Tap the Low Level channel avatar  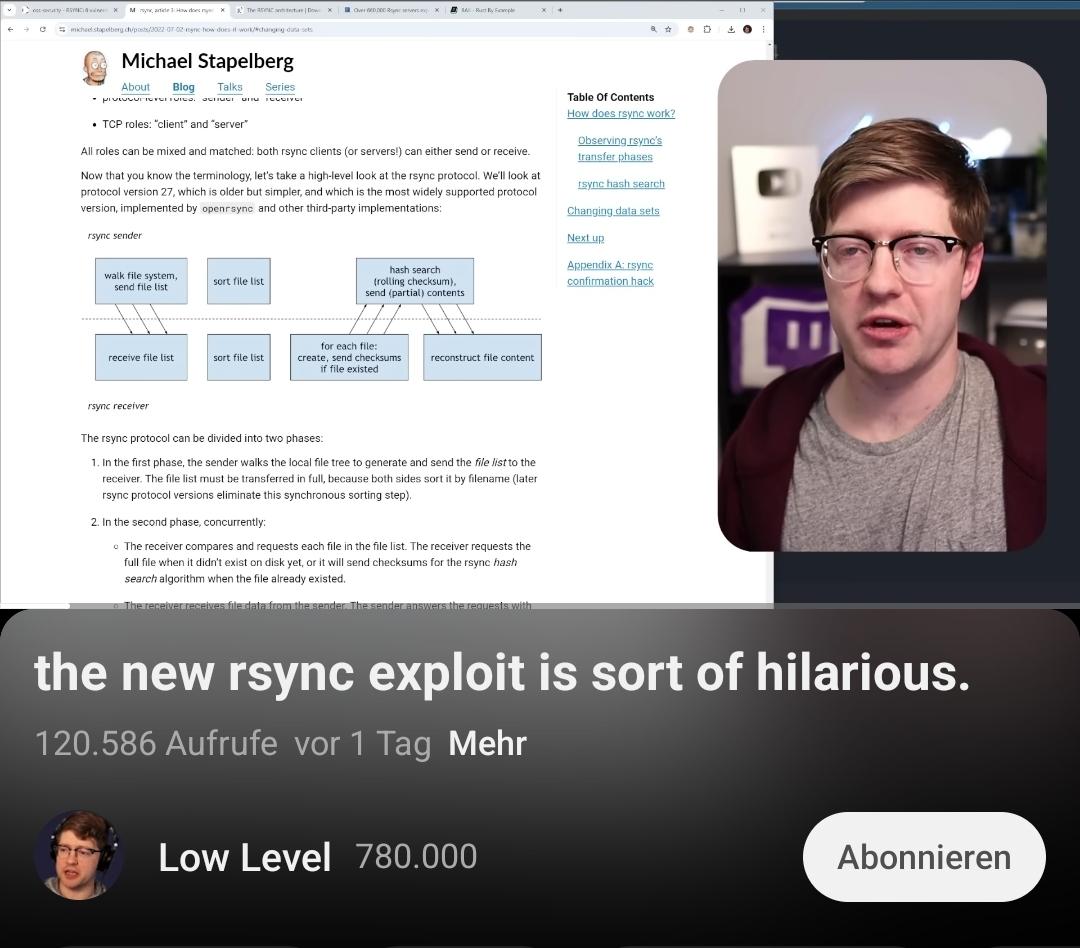79,855
